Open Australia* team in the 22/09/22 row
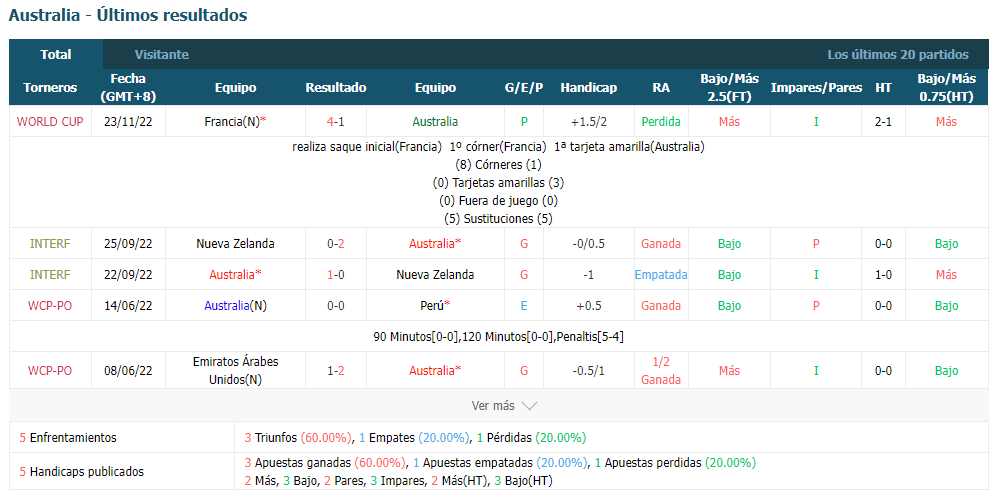This screenshot has width=998, height=498. pos(235,274)
